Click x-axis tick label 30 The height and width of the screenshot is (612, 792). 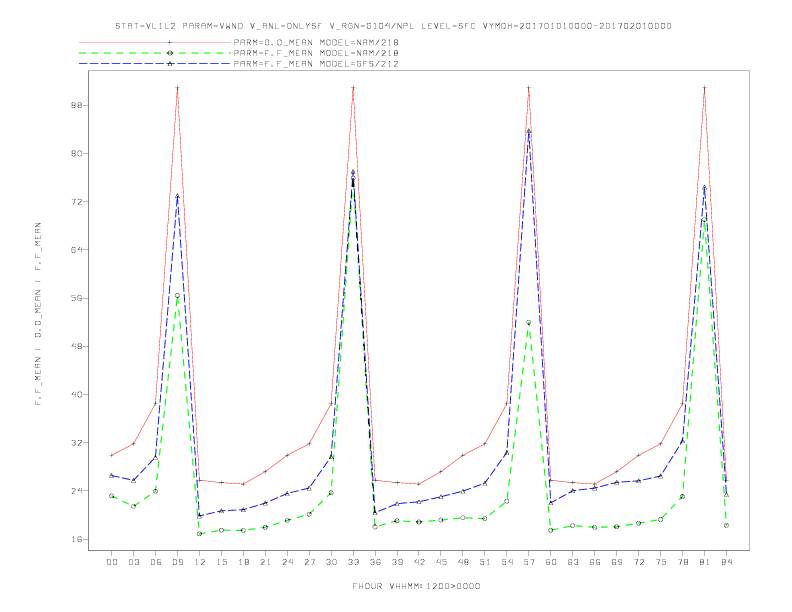click(x=331, y=562)
